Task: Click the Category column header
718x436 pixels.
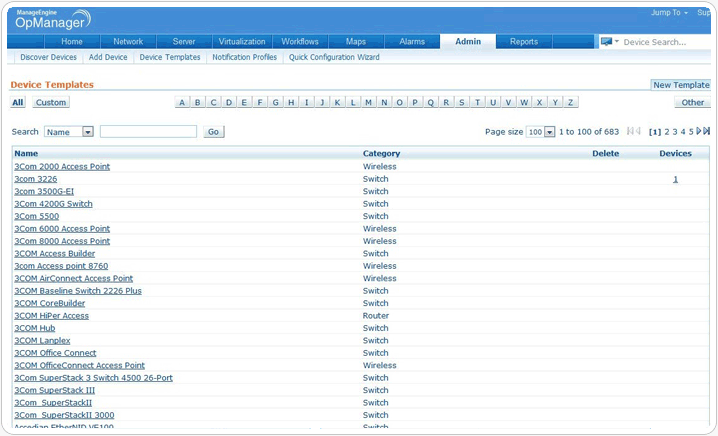Action: pyautogui.click(x=381, y=153)
